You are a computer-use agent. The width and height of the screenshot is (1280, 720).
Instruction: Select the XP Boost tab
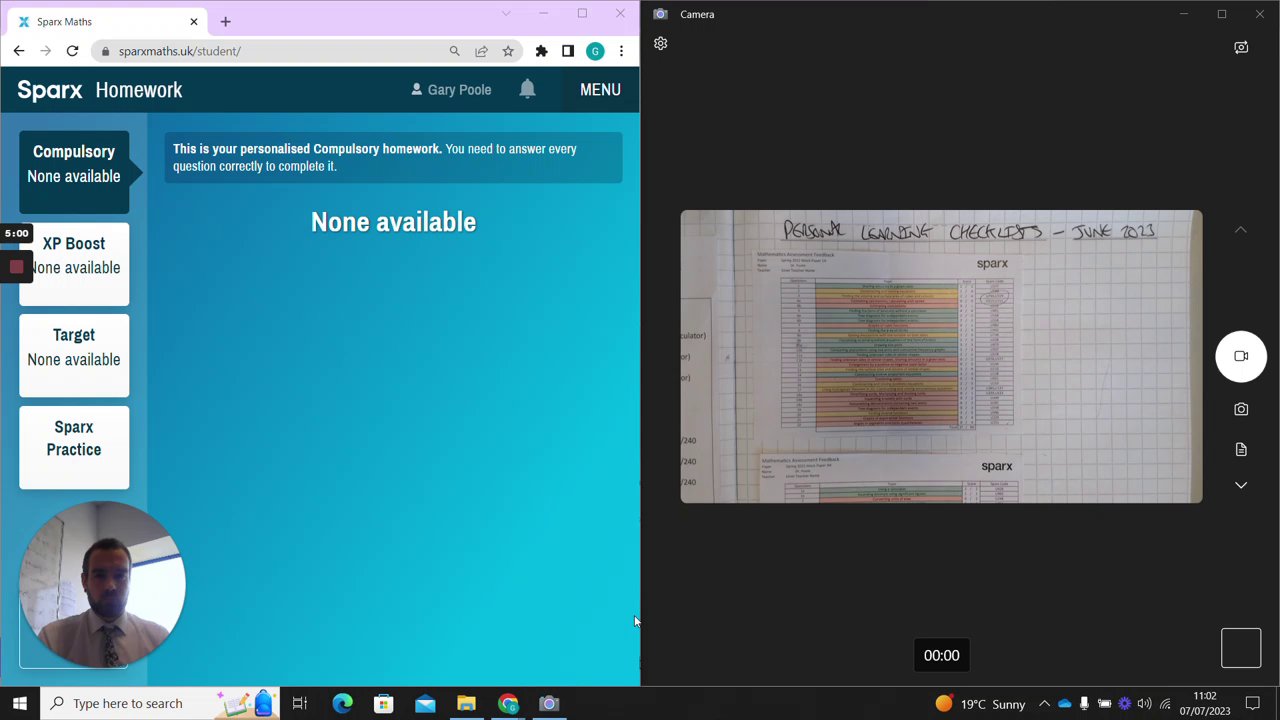point(74,264)
